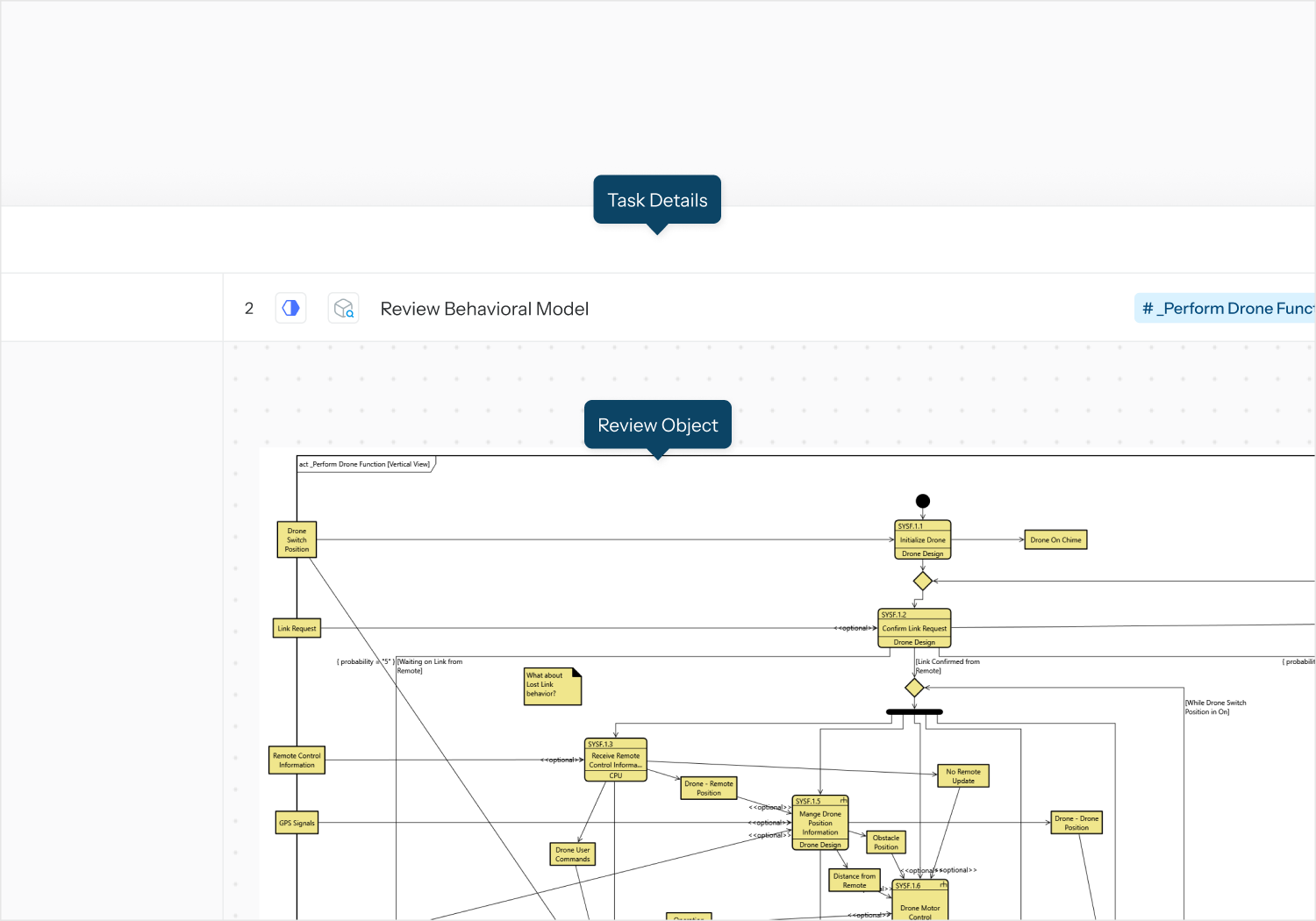Click the review object cube icon
Viewport: 1316px width, 921px height.
tap(343, 309)
